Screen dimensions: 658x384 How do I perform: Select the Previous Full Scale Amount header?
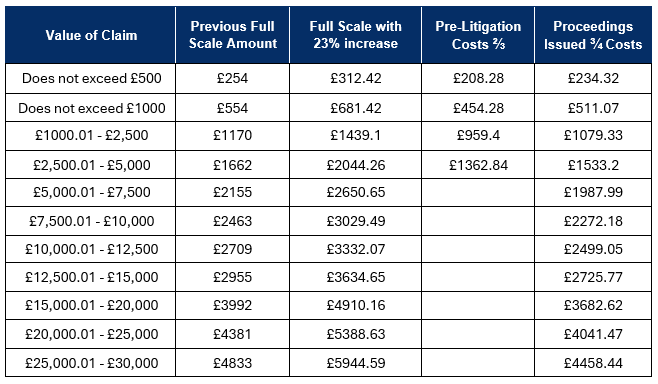coord(232,35)
